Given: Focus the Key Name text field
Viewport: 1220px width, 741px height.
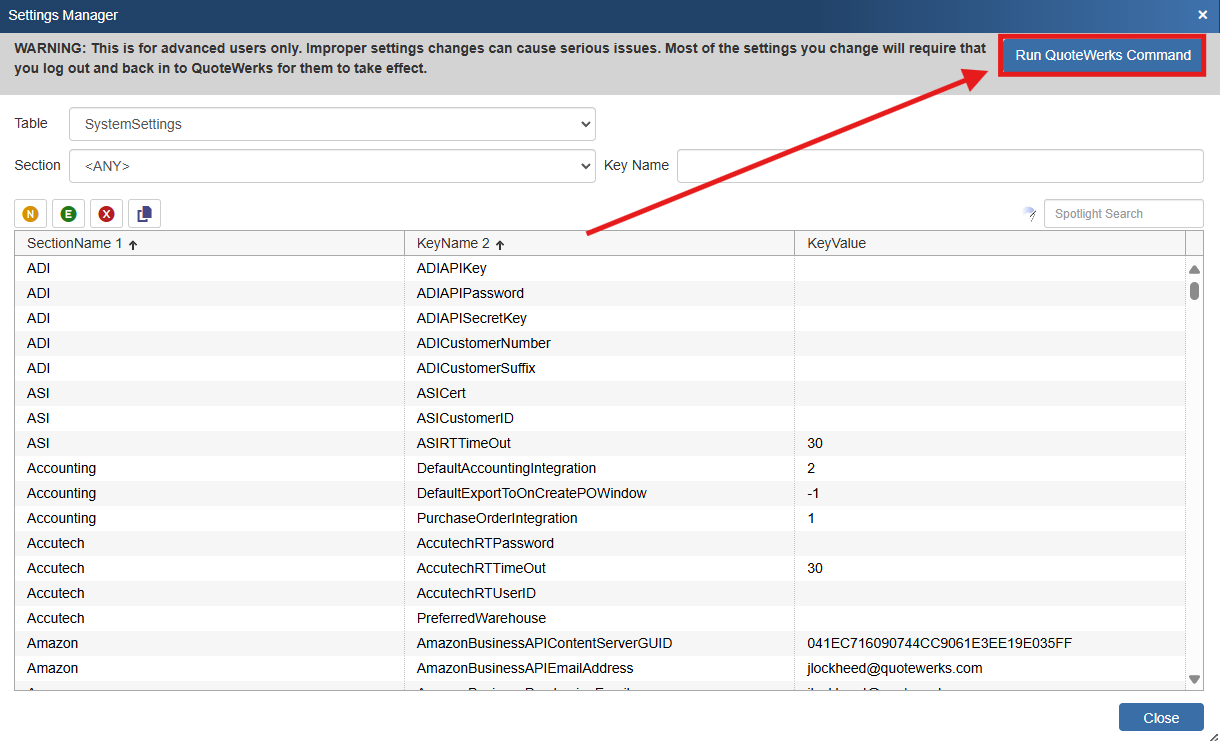Looking at the screenshot, I should [x=939, y=166].
